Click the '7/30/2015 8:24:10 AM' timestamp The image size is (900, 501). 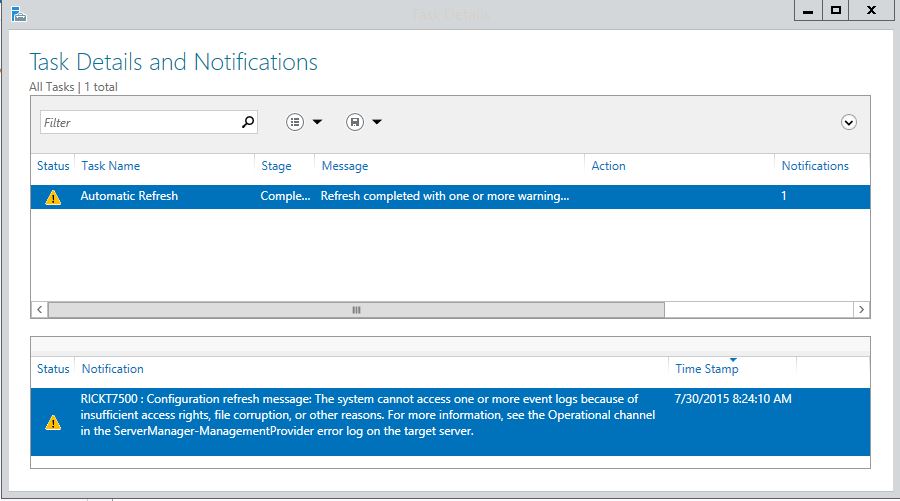(733, 399)
